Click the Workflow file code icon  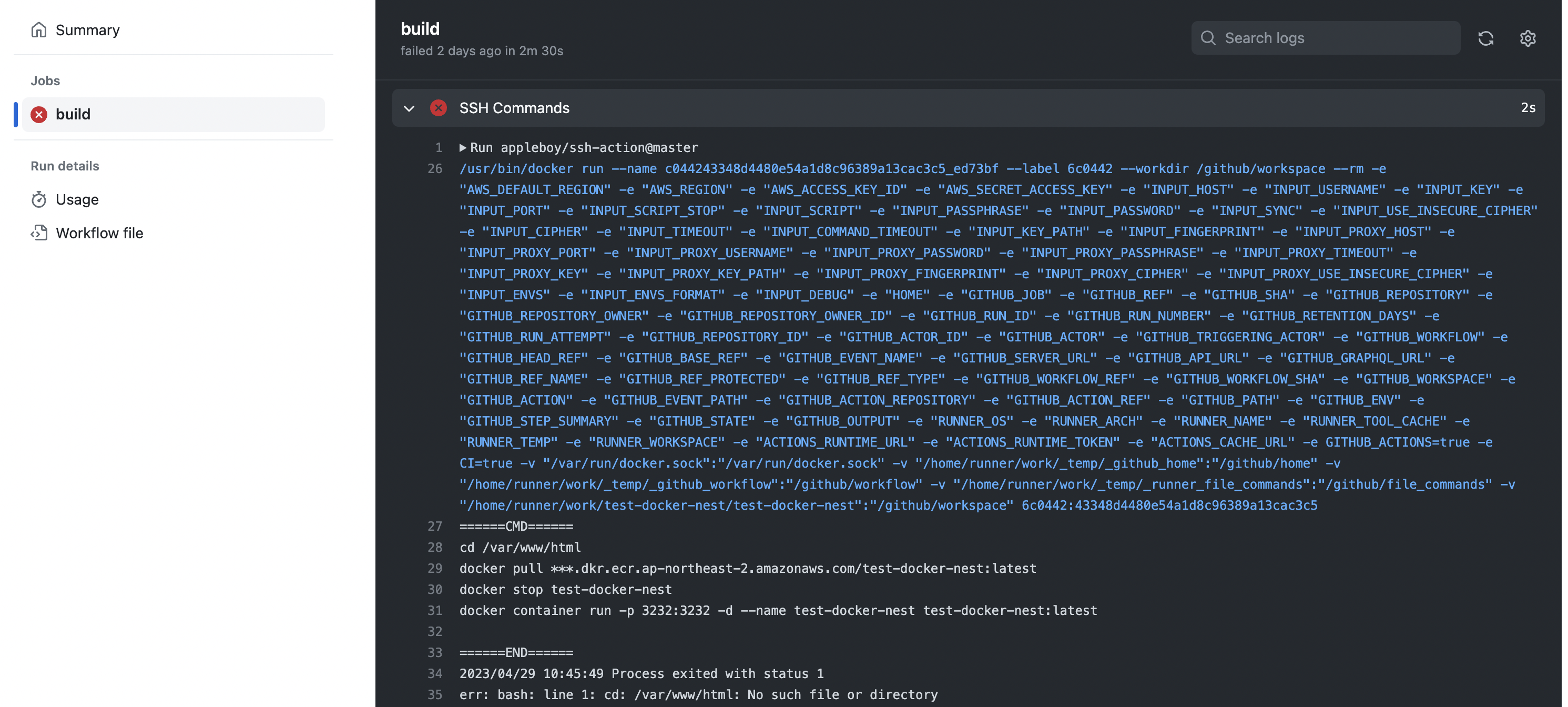(x=39, y=233)
